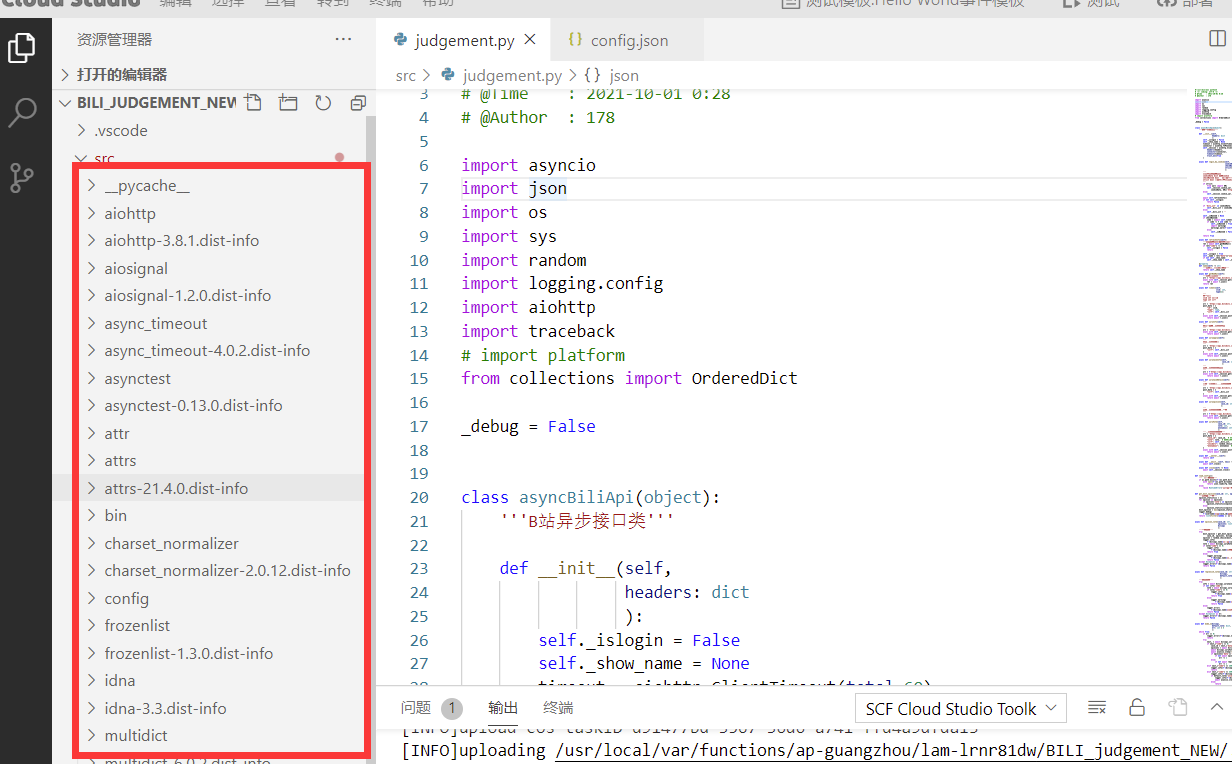Click the New Folder icon in Explorer
The image size is (1232, 764).
pyautogui.click(x=288, y=101)
